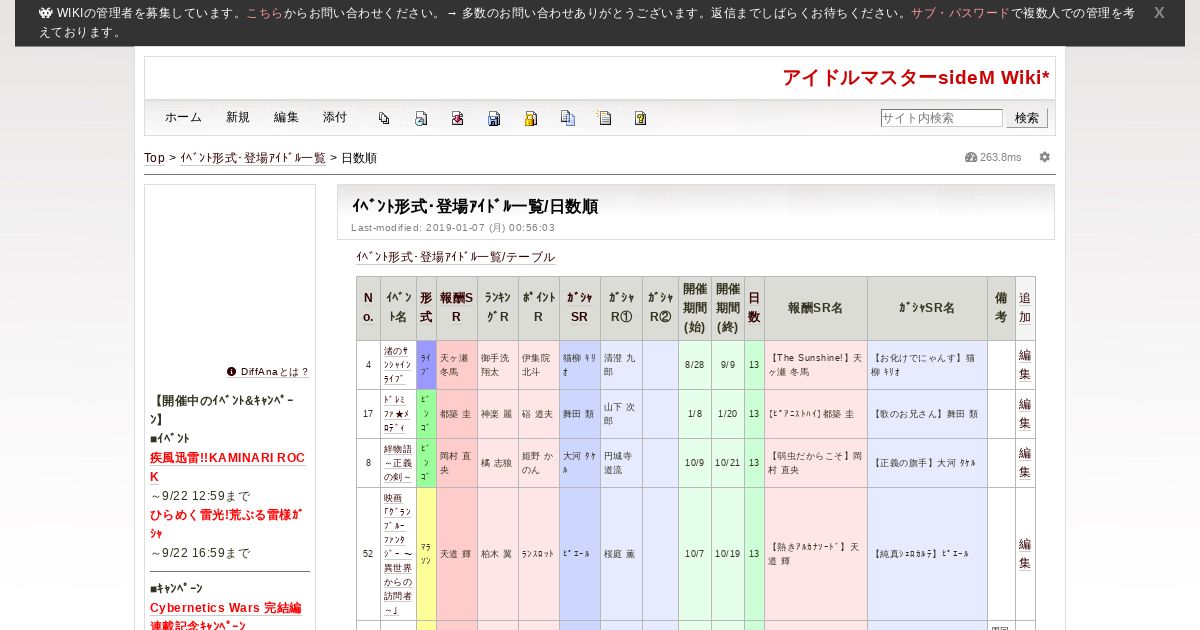Click the new-page sparkle list icon in the toolbar
1200x630 pixels.
point(604,118)
